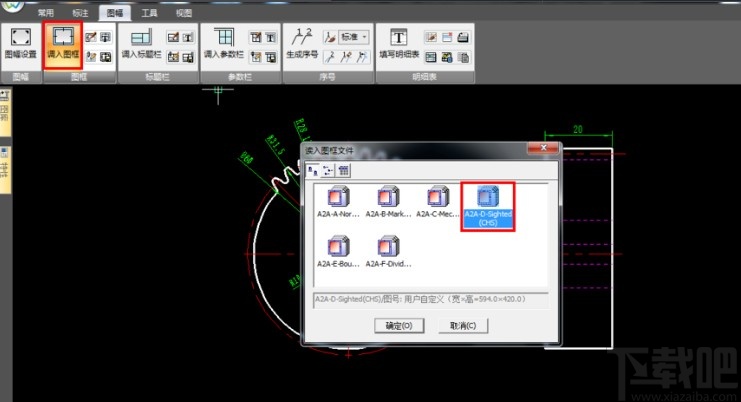Click the brush table-style icon in 明细表 group

click(431, 37)
